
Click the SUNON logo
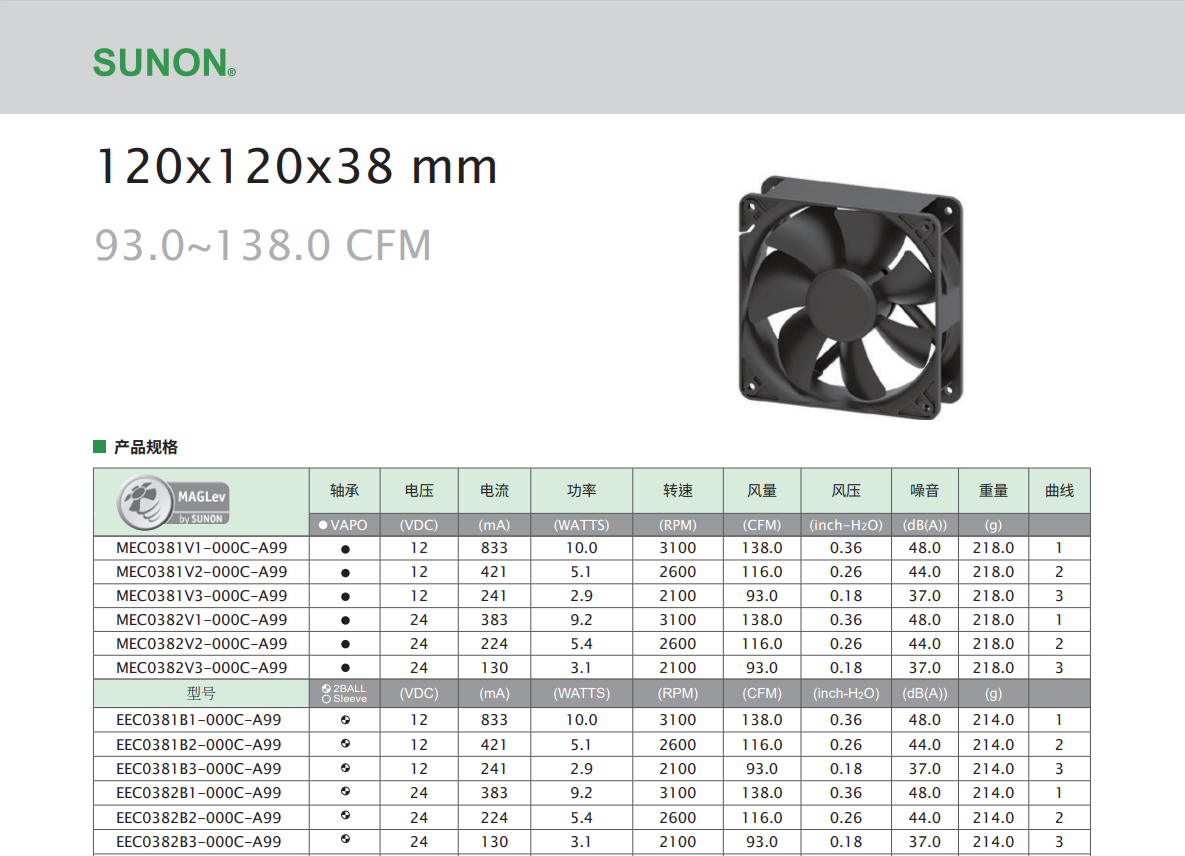(164, 63)
